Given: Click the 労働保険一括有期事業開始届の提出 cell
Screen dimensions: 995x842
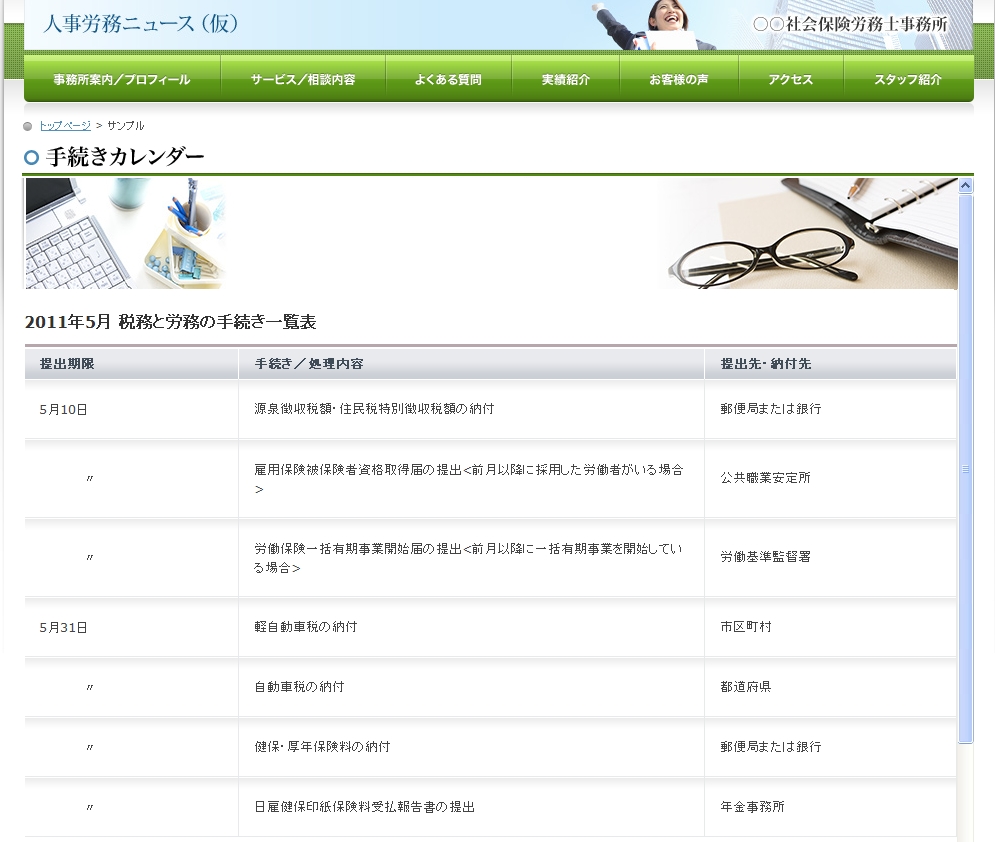Looking at the screenshot, I should click(469, 558).
